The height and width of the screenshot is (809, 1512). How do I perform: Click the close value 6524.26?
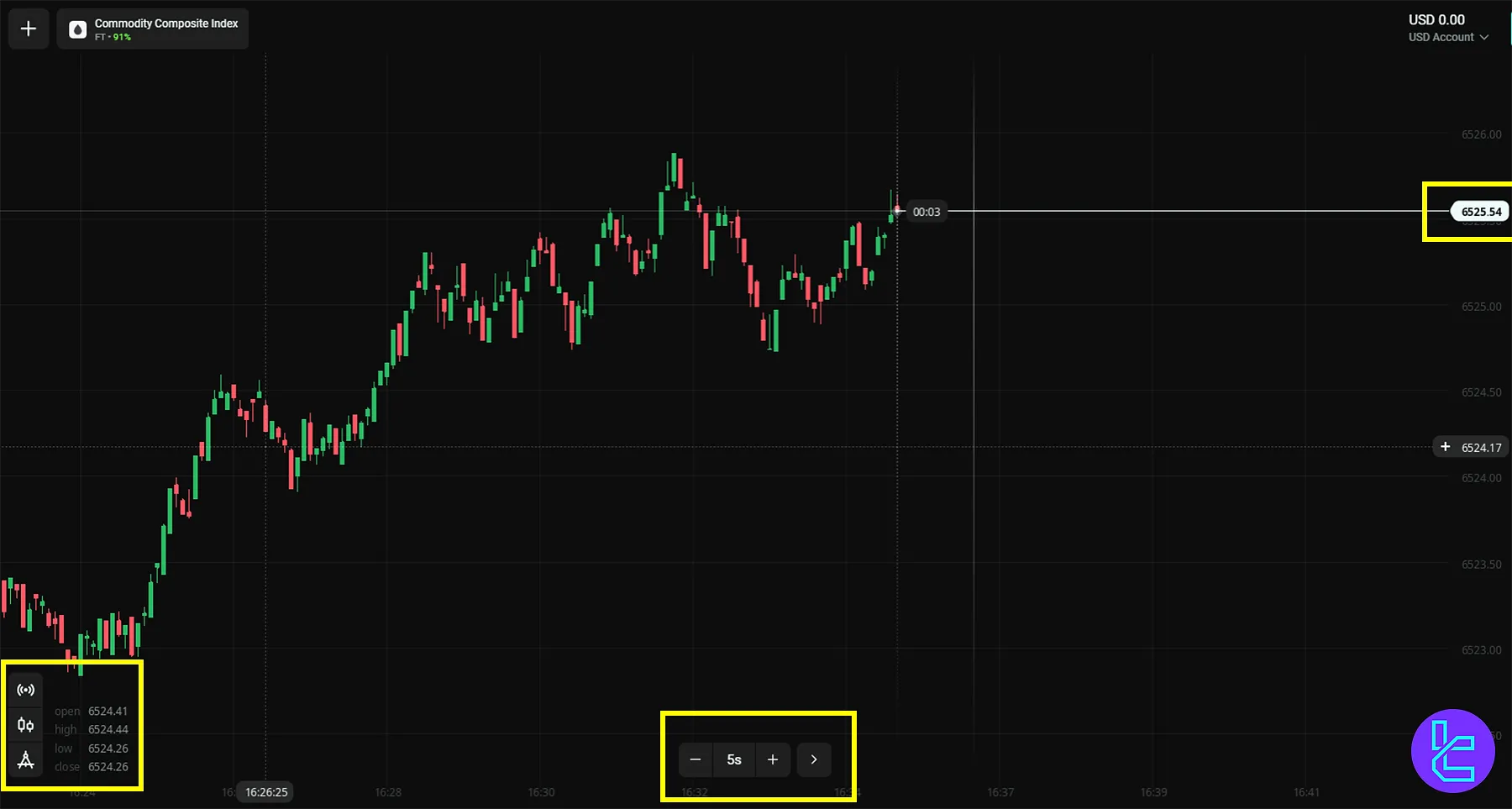(108, 767)
